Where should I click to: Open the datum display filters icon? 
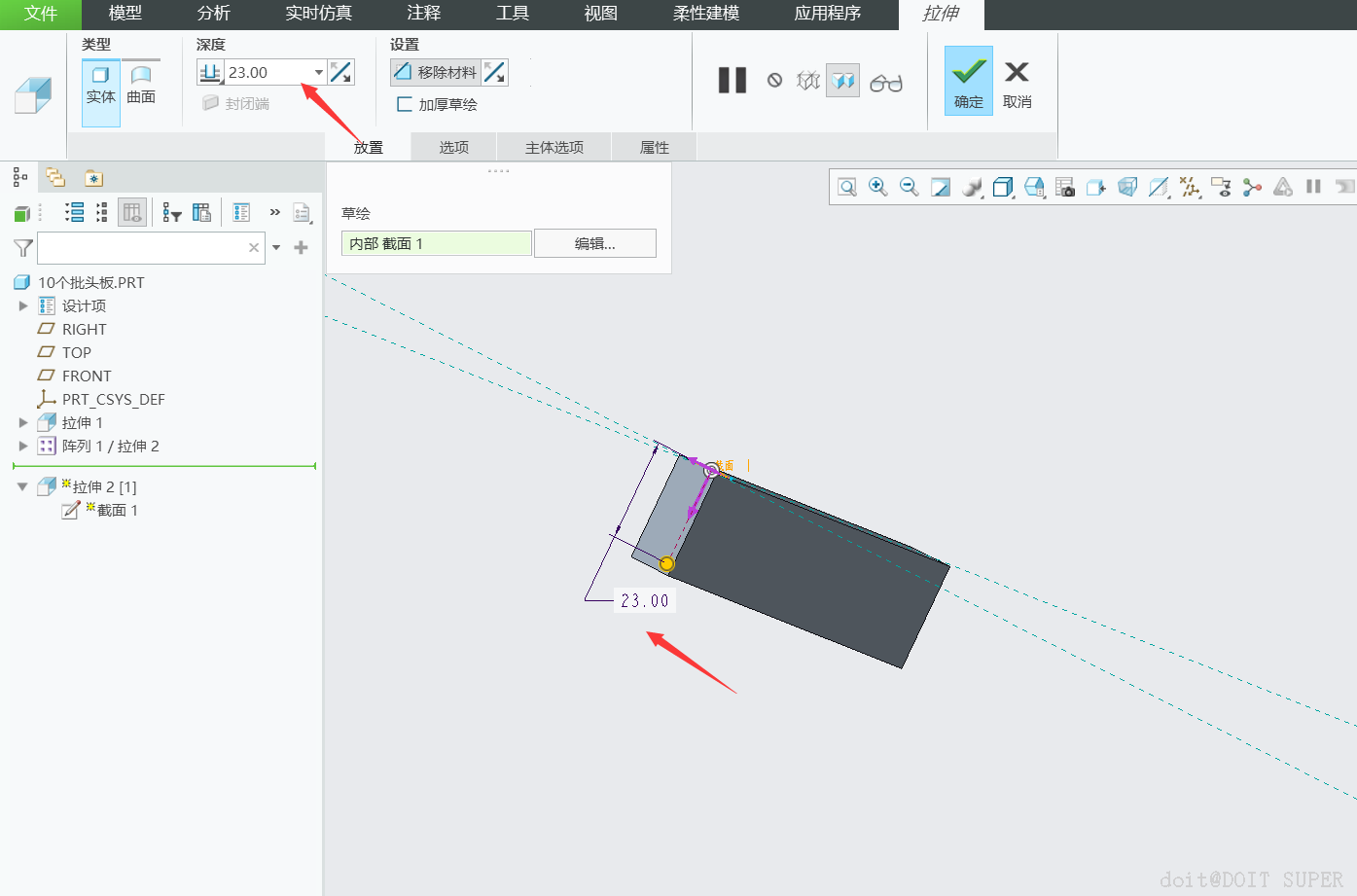(x=1190, y=187)
